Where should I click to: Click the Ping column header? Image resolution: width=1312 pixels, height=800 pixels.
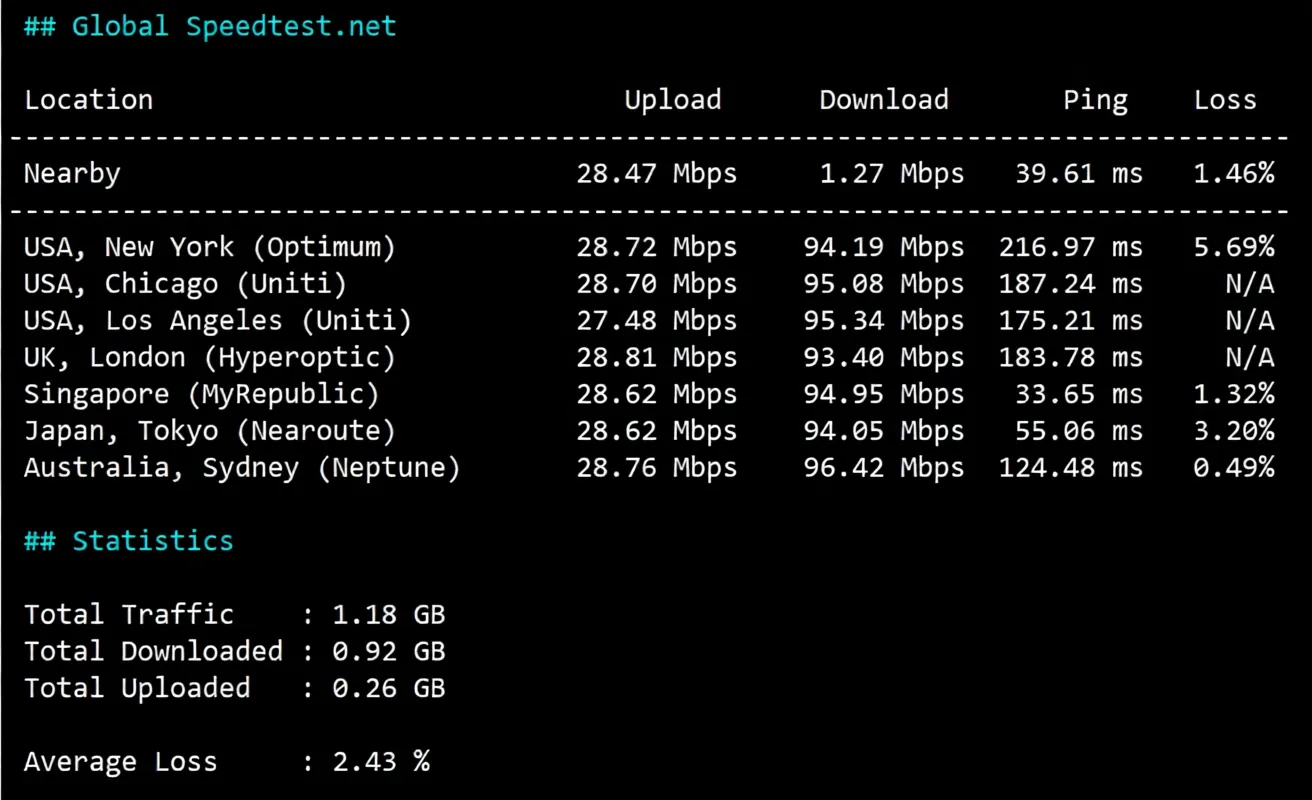1095,100
